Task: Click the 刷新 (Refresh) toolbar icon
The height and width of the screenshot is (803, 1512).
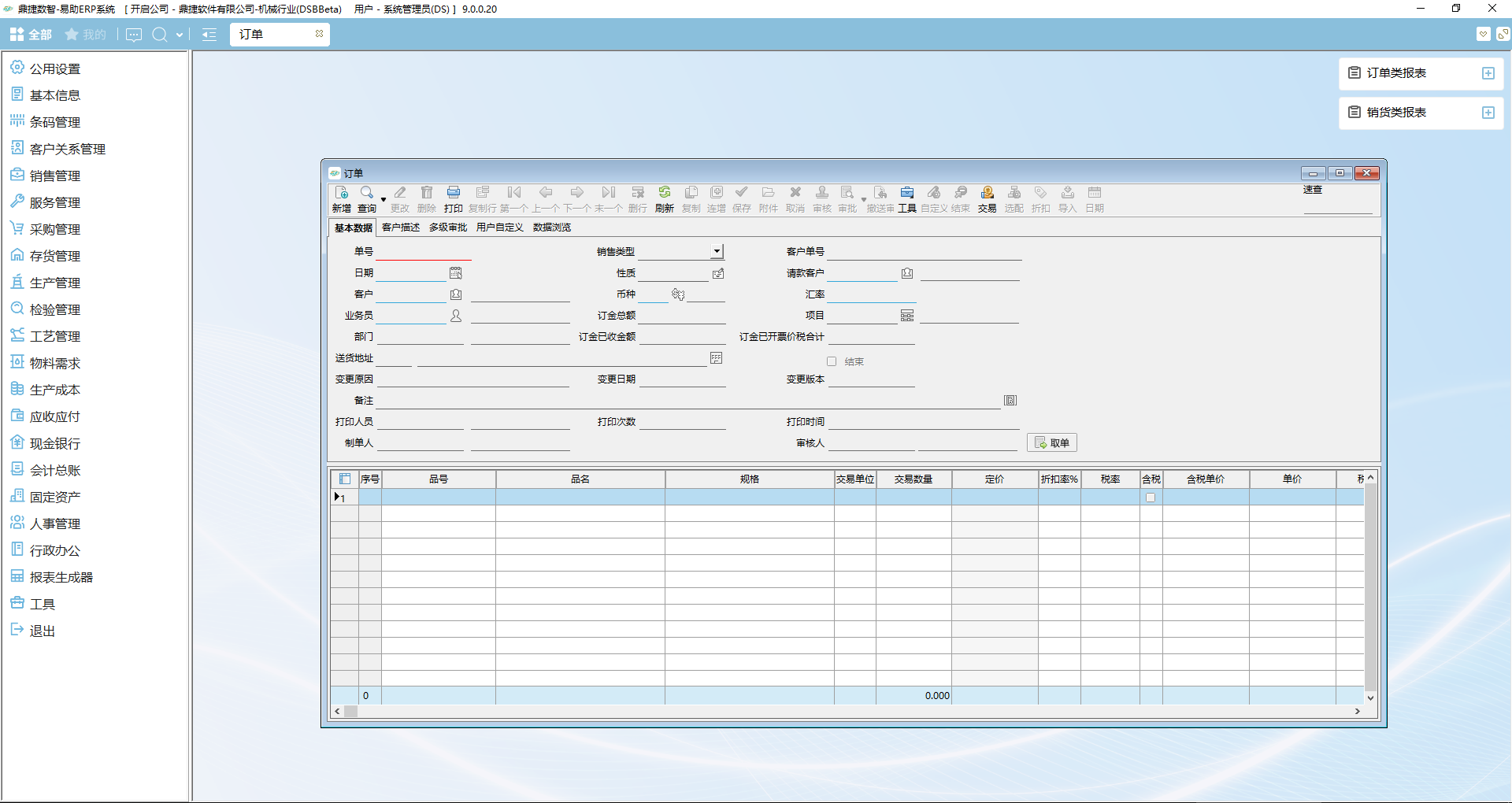Action: click(x=664, y=193)
